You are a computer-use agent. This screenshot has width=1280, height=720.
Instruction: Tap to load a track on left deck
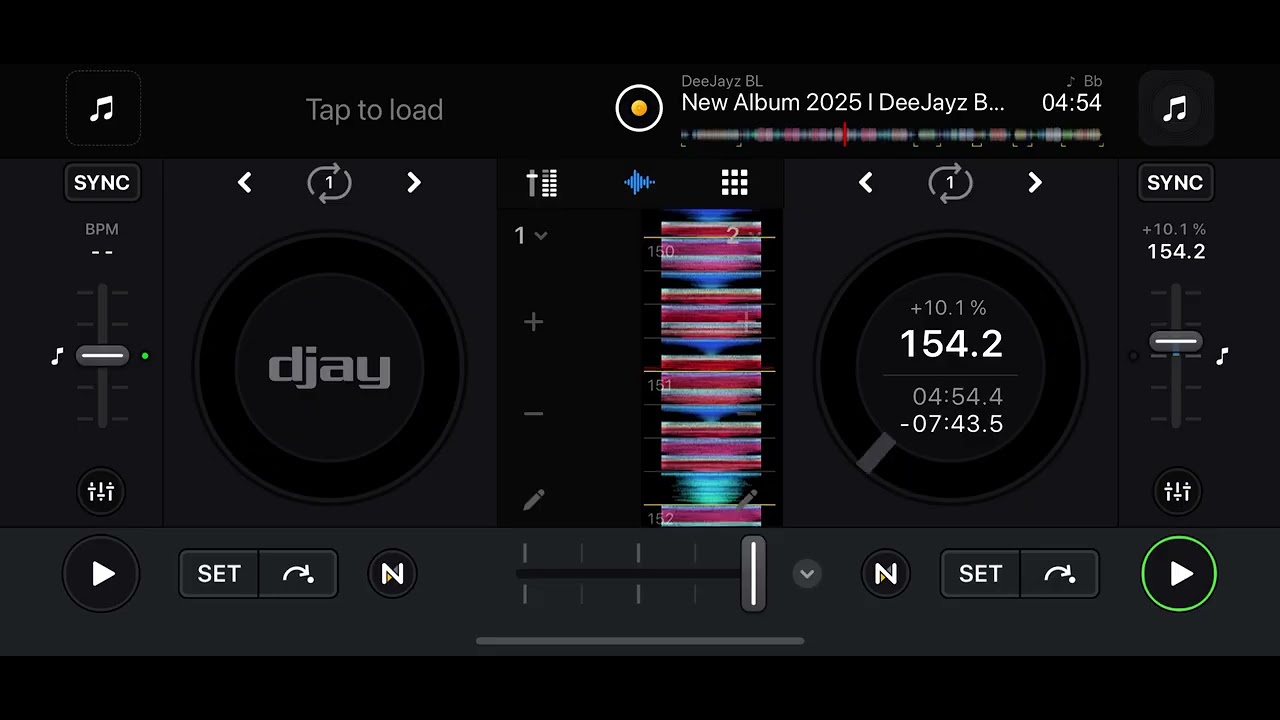pos(374,110)
